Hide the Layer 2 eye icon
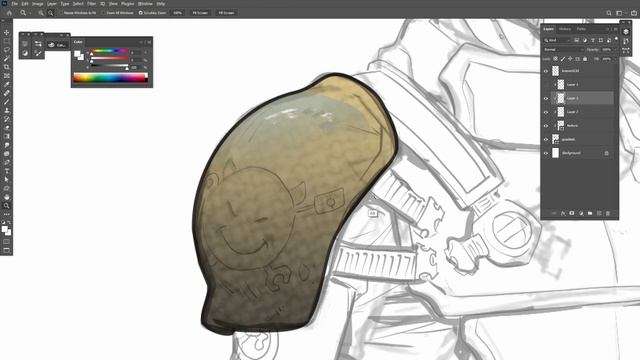The width and height of the screenshot is (640, 360). (546, 112)
